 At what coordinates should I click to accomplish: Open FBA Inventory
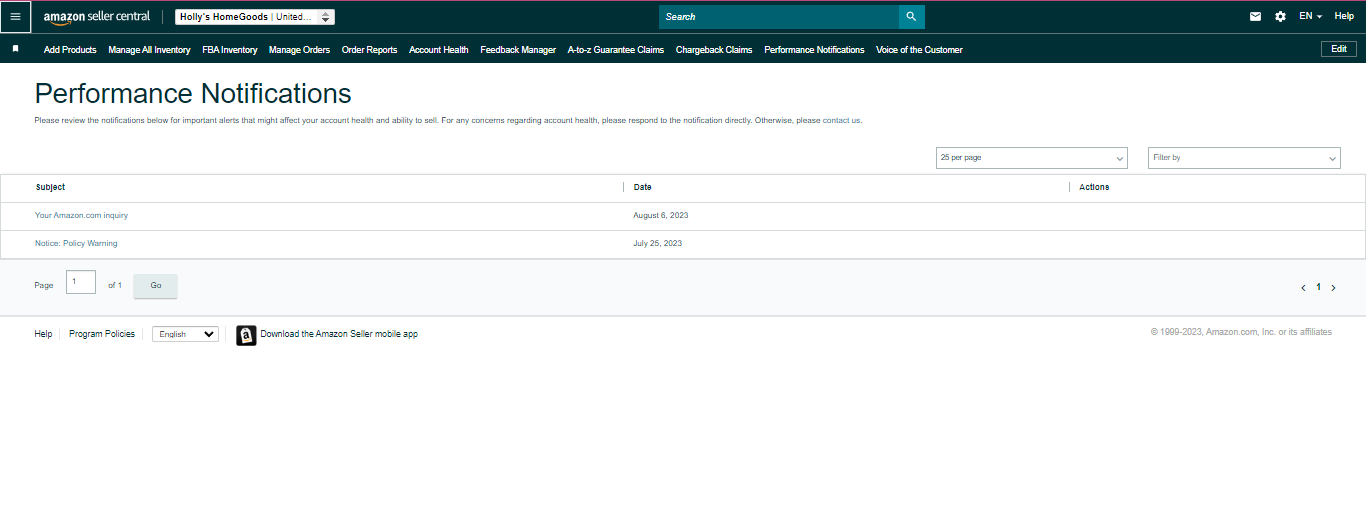[230, 50]
